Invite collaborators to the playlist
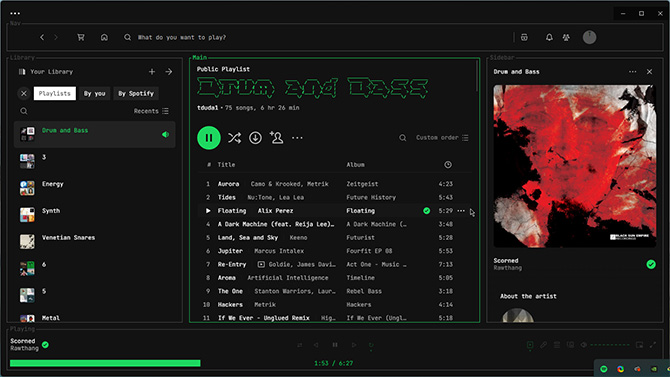The height and width of the screenshot is (377, 670). point(276,138)
